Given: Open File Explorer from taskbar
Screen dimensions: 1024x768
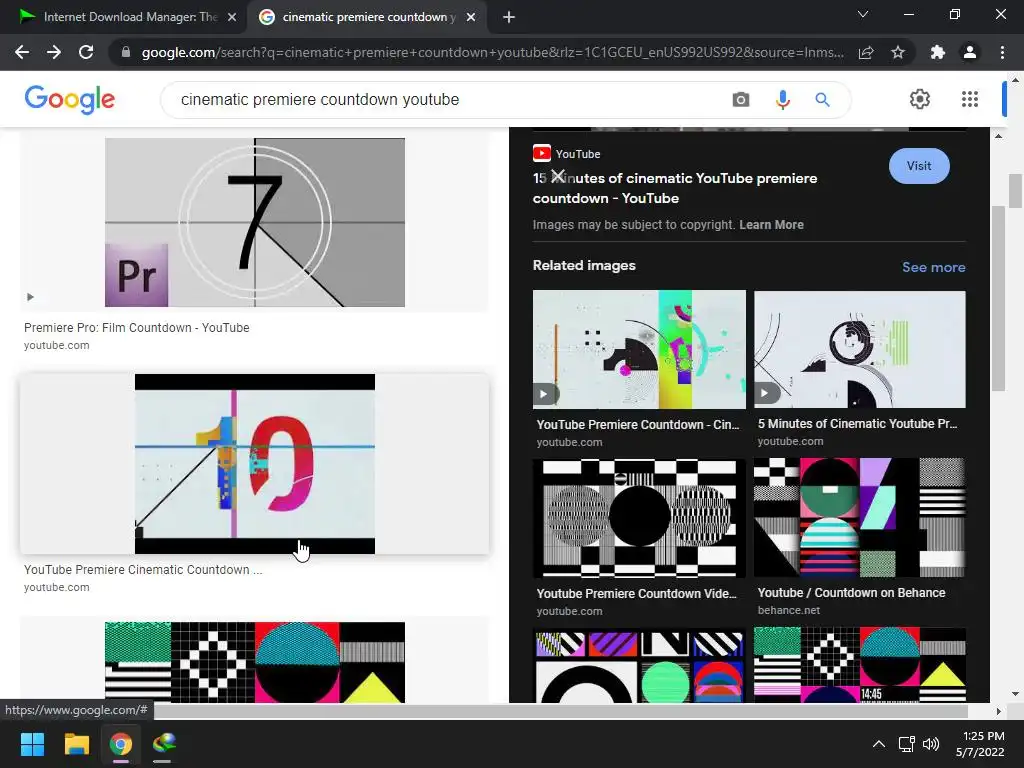Looking at the screenshot, I should click(x=76, y=744).
